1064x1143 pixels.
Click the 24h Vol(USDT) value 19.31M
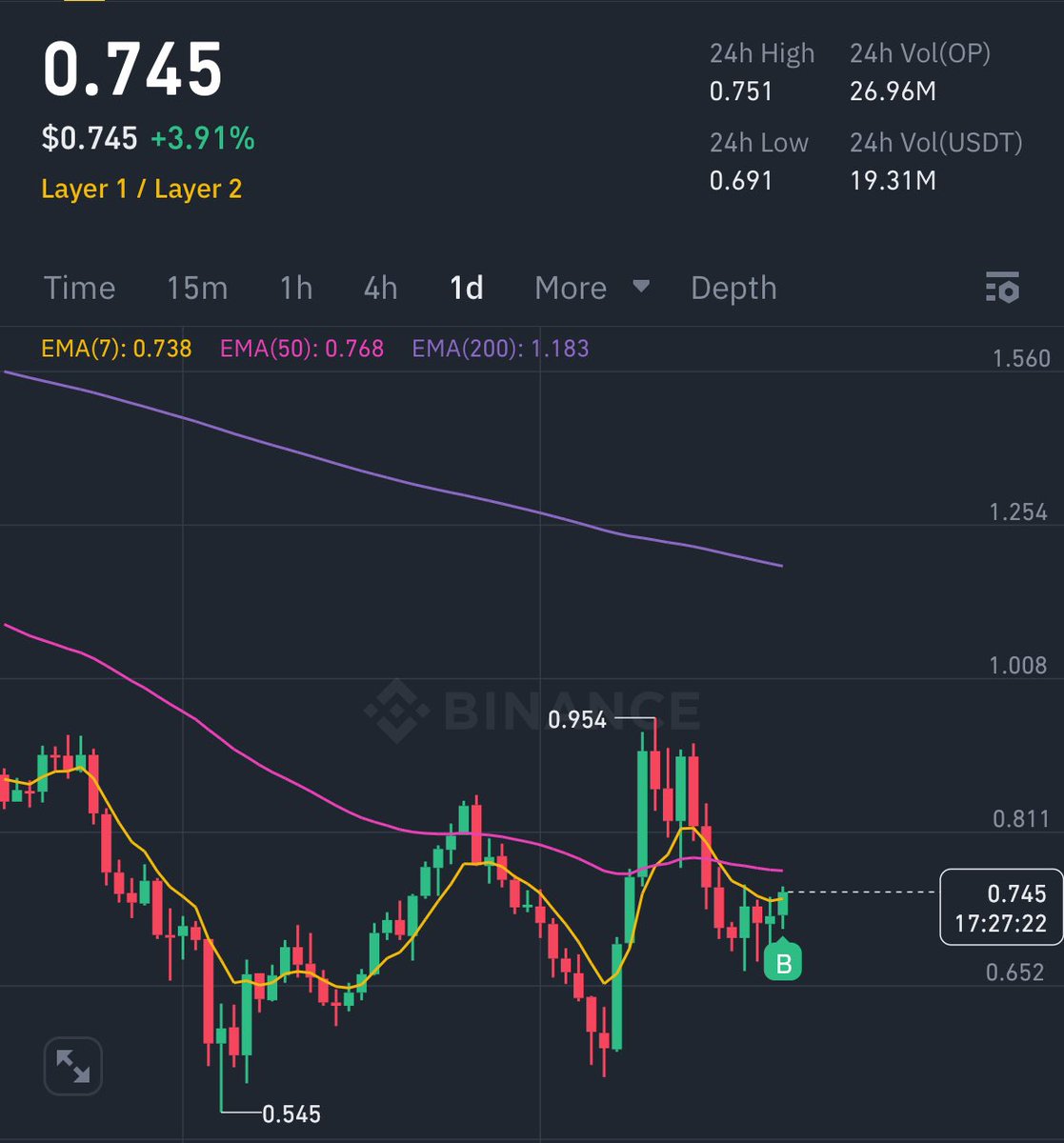[x=892, y=180]
